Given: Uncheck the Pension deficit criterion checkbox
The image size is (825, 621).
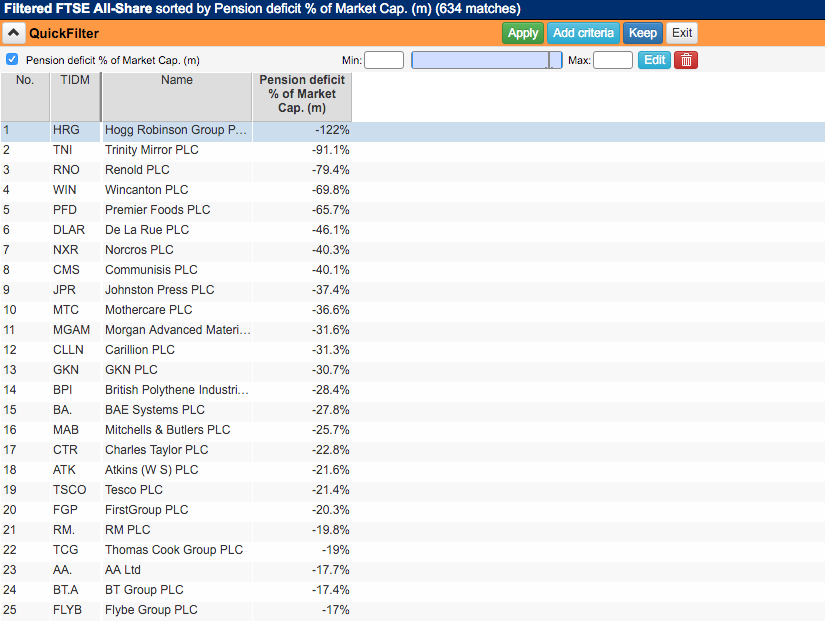Looking at the screenshot, I should coord(12,59).
